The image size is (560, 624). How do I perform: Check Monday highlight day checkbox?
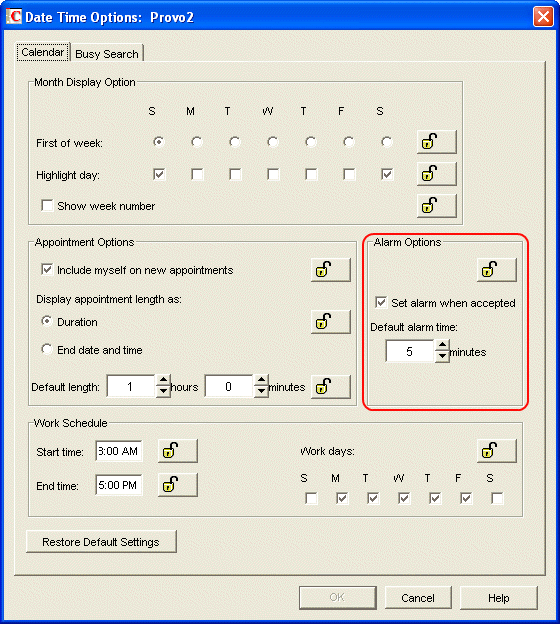(x=197, y=174)
